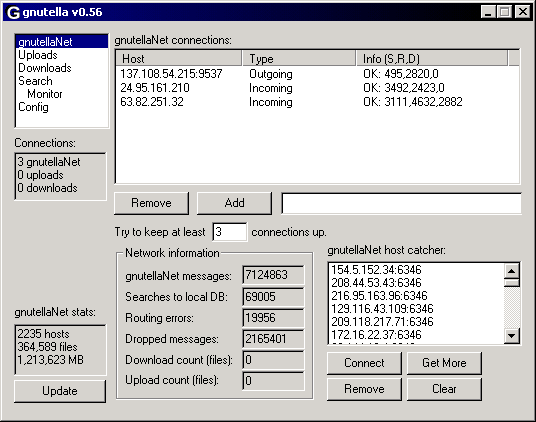Open the Config page
536x422 pixels.
coord(33,107)
